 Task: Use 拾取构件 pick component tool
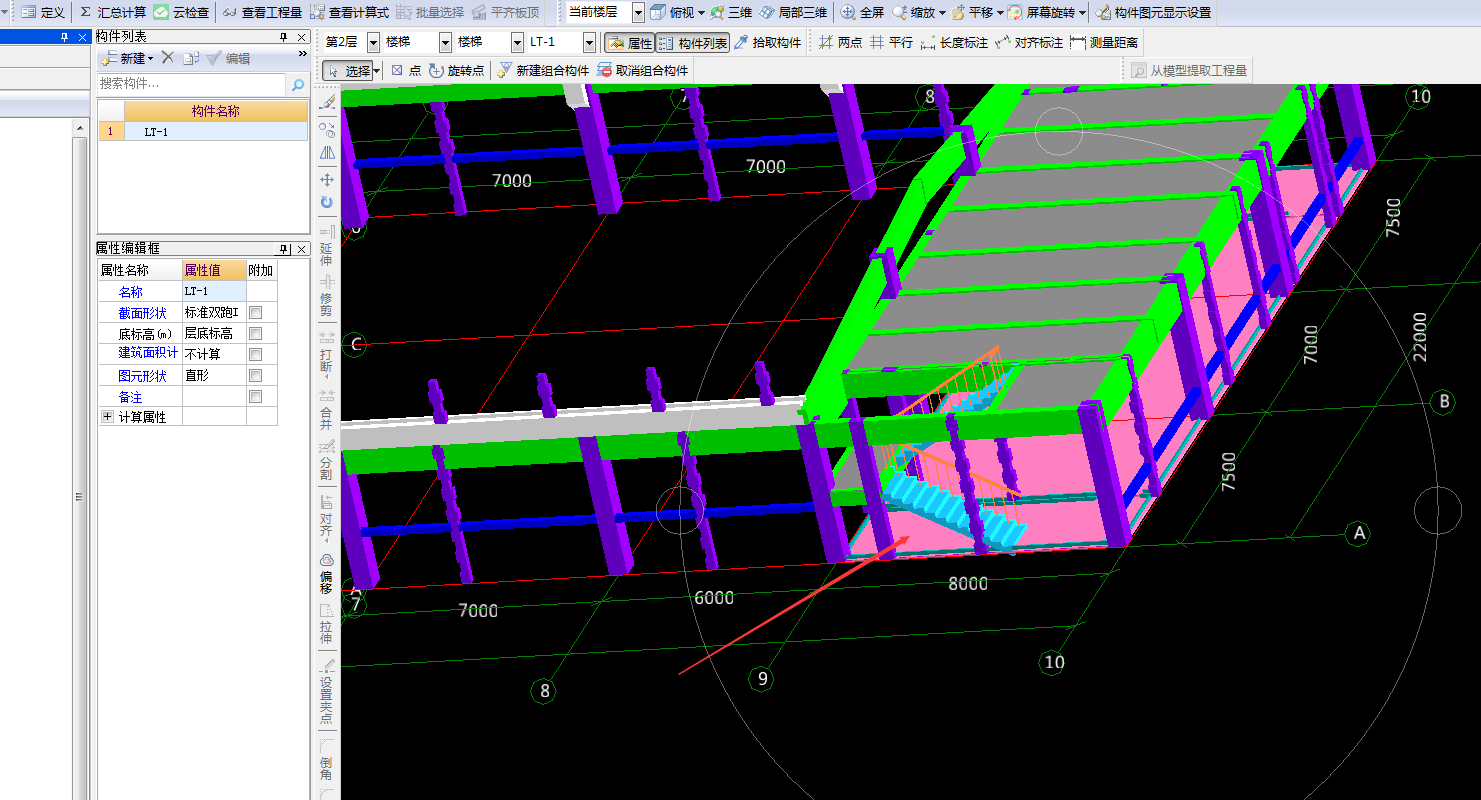click(x=768, y=43)
